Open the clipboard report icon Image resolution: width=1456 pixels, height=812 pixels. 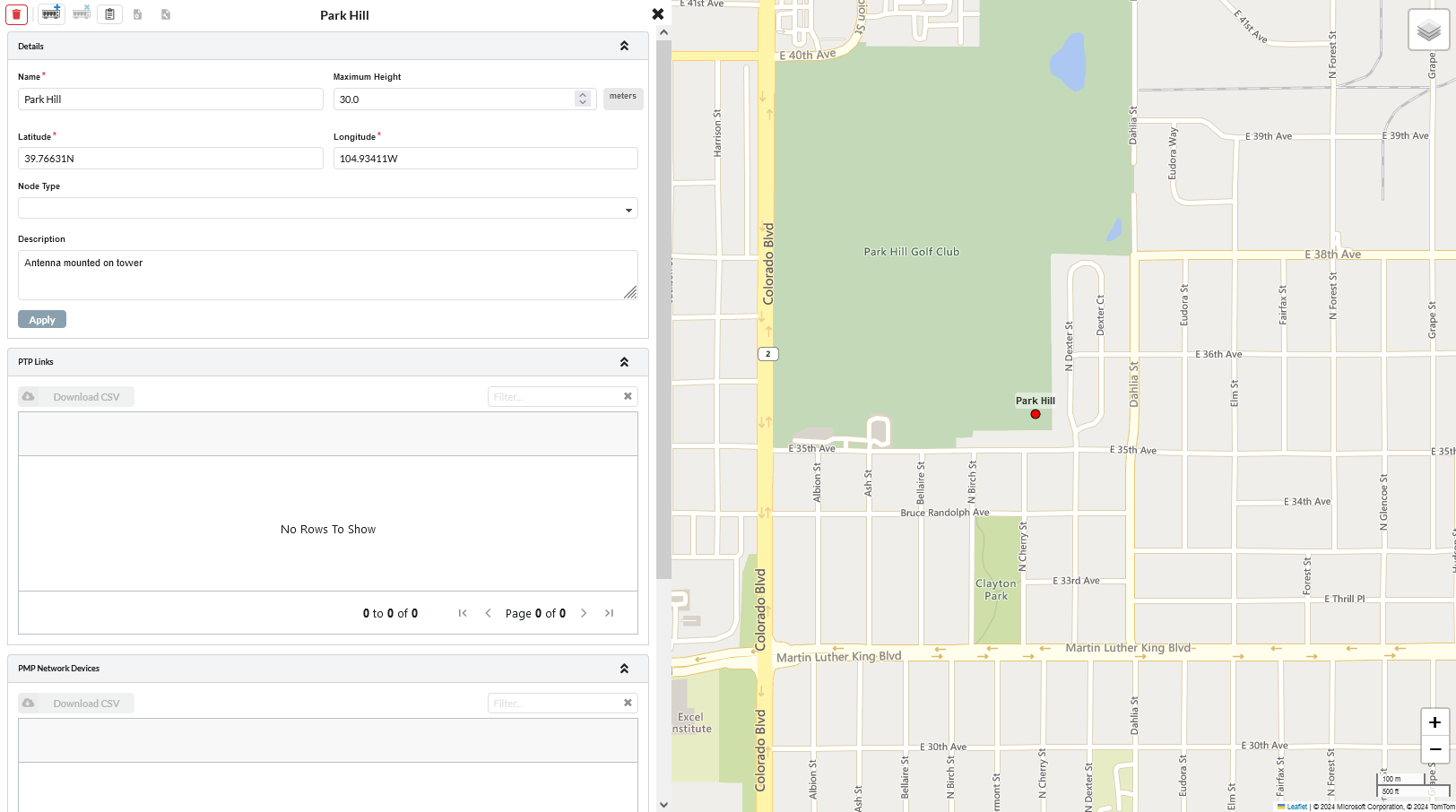pos(109,14)
